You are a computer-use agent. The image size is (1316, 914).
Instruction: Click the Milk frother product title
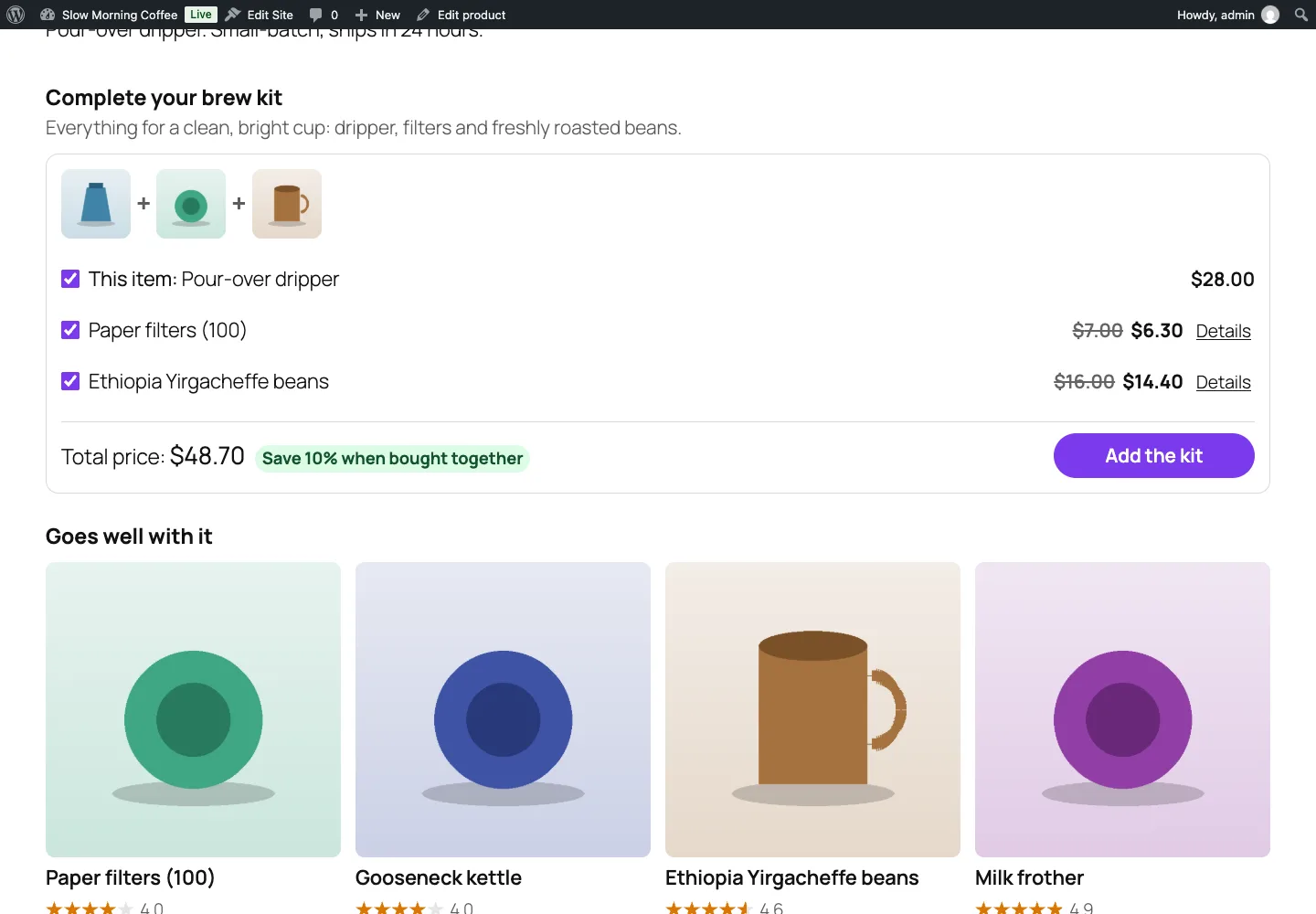pos(1029,877)
